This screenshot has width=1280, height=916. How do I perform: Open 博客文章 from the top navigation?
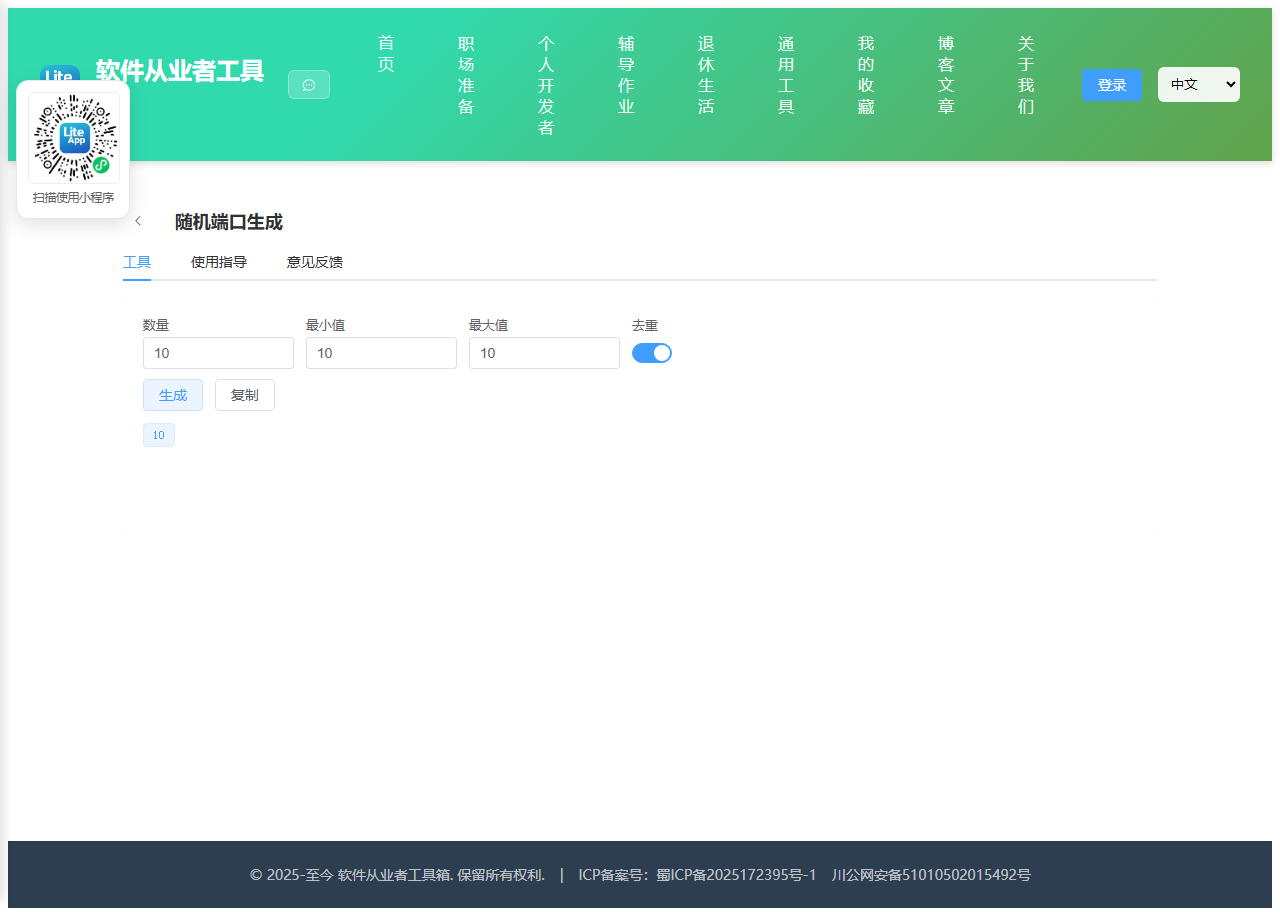coord(946,75)
